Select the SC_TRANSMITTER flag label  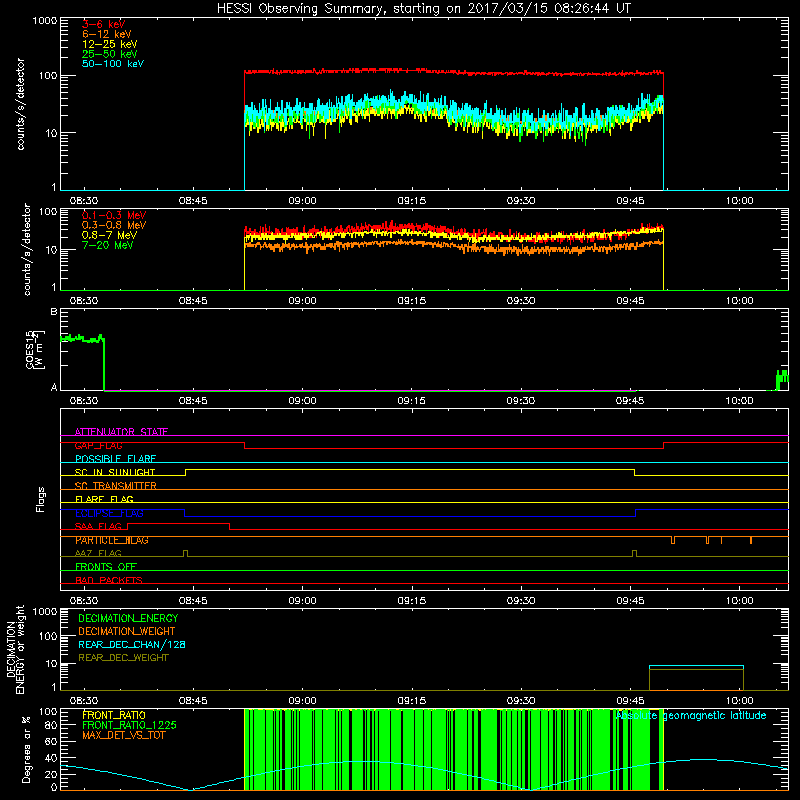pyautogui.click(x=115, y=486)
